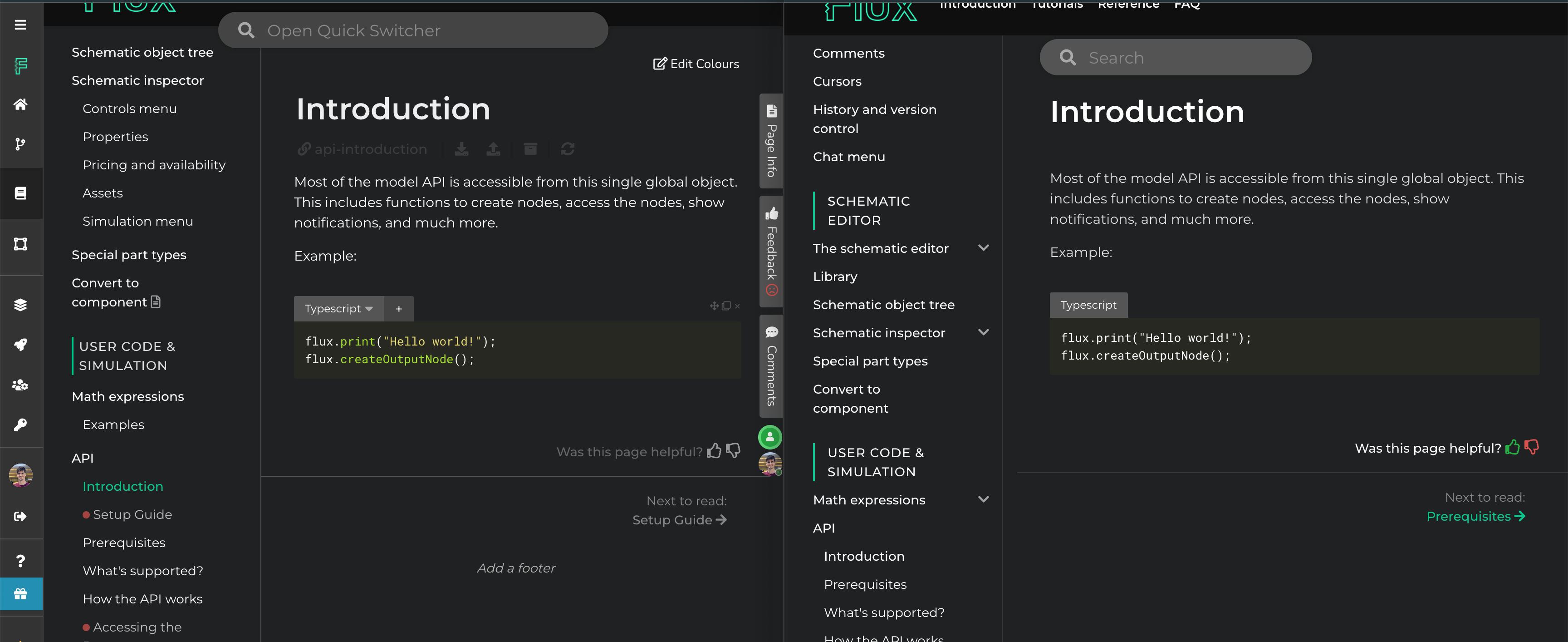The image size is (1568, 642).
Task: Open the user avatar in left rail
Action: [x=21, y=475]
